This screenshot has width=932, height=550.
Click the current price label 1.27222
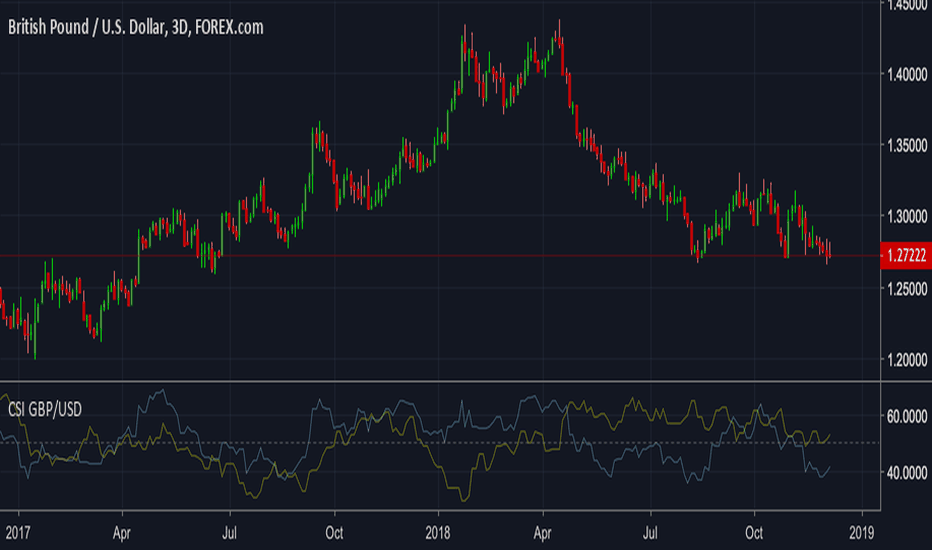(906, 256)
